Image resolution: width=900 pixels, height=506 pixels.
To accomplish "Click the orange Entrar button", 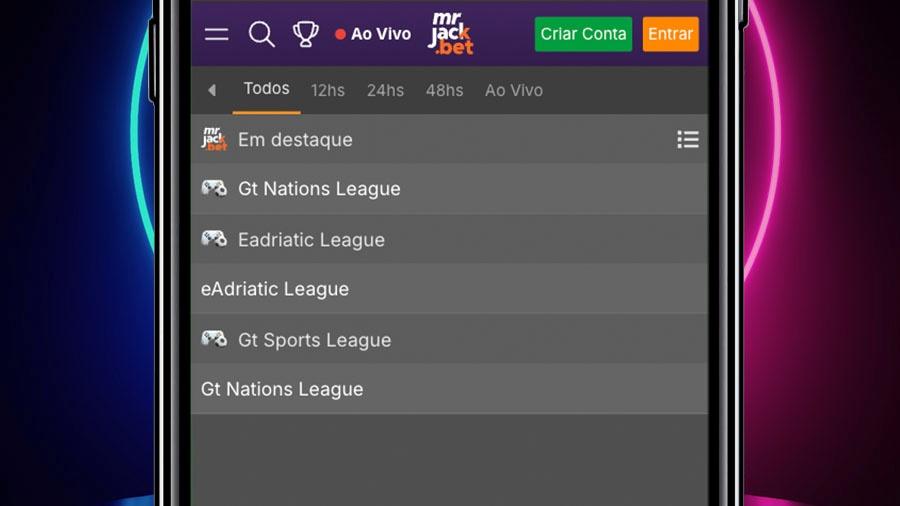I will (670, 34).
